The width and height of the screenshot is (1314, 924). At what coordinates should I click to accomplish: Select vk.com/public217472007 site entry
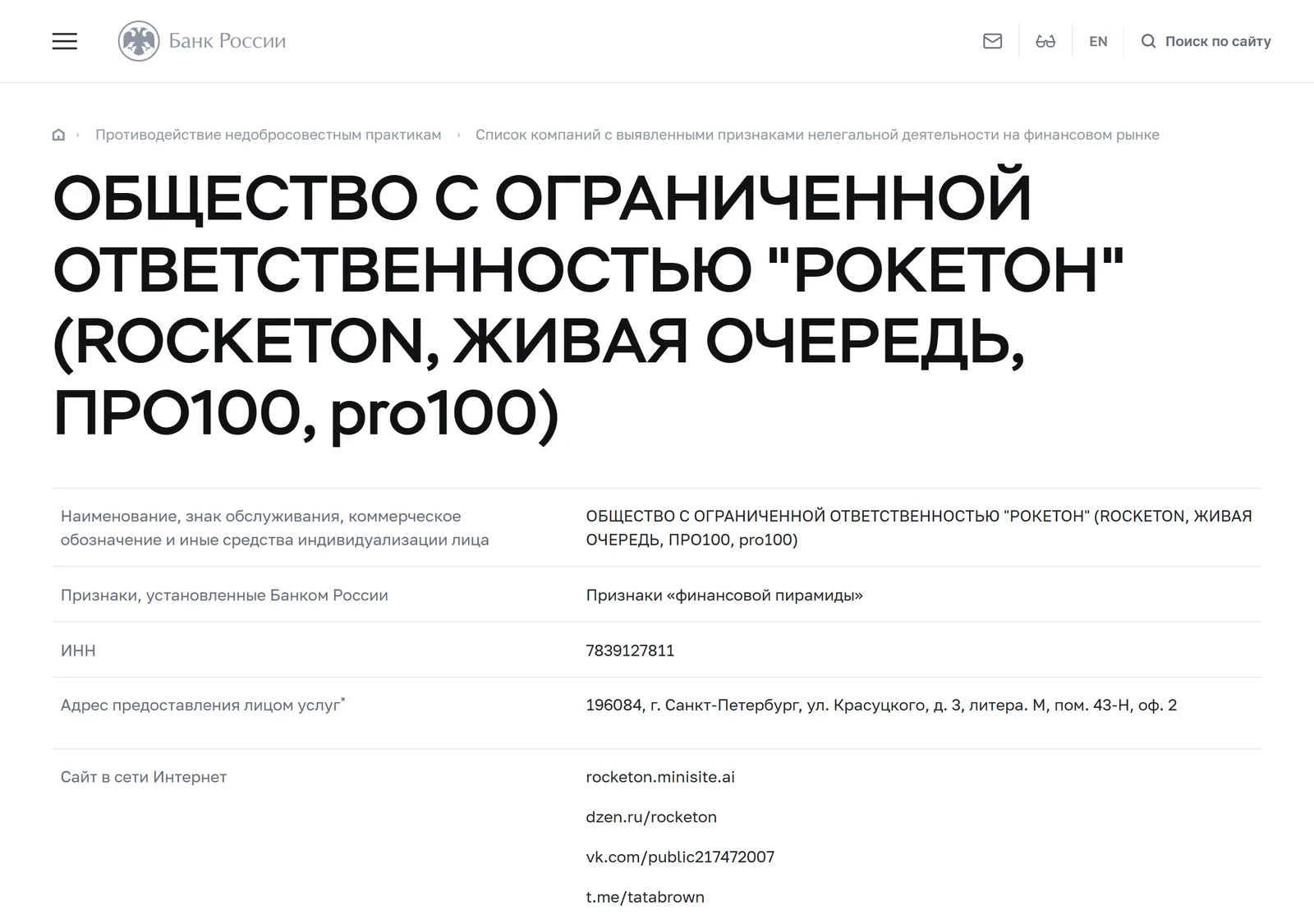point(680,857)
